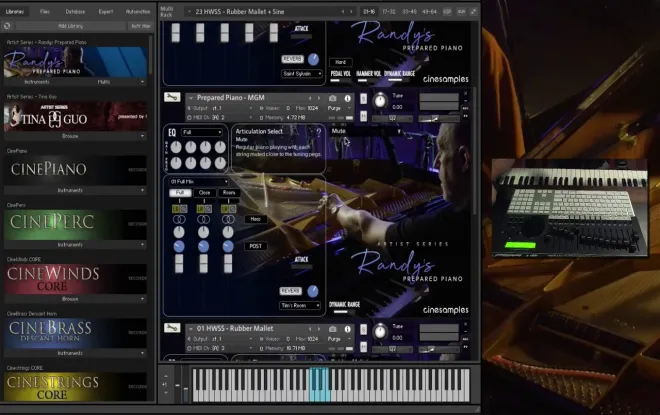Open multi name dropdown arrow before 23 HWSS

pos(189,12)
